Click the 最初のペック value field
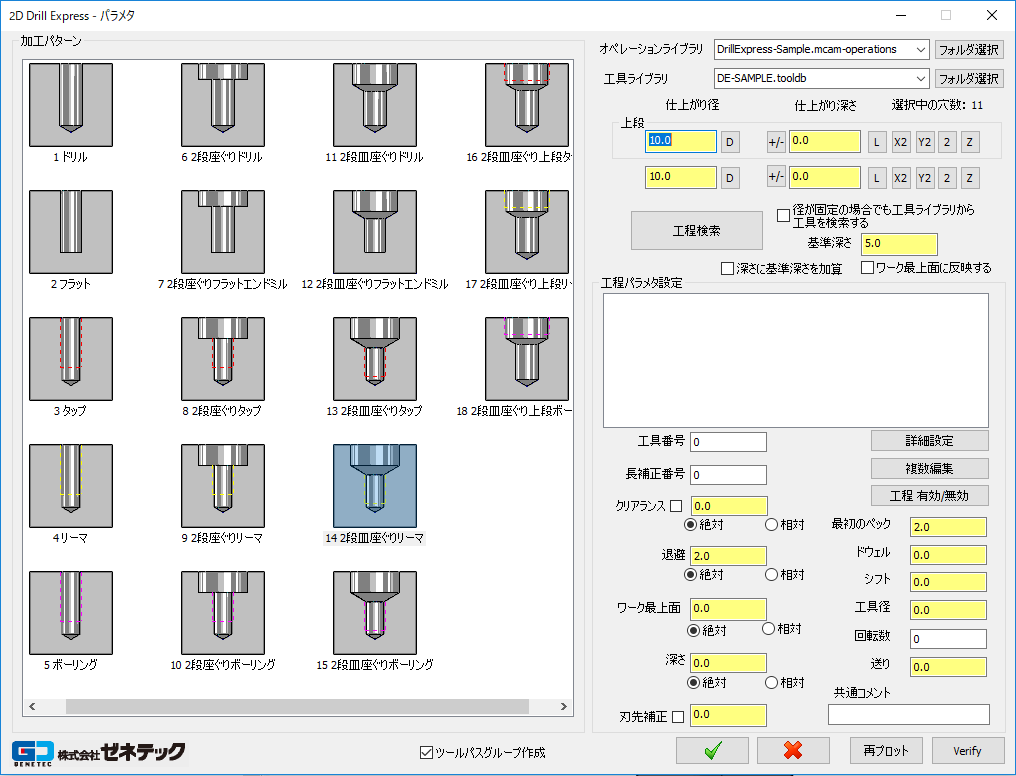The image size is (1016, 776). (x=948, y=527)
